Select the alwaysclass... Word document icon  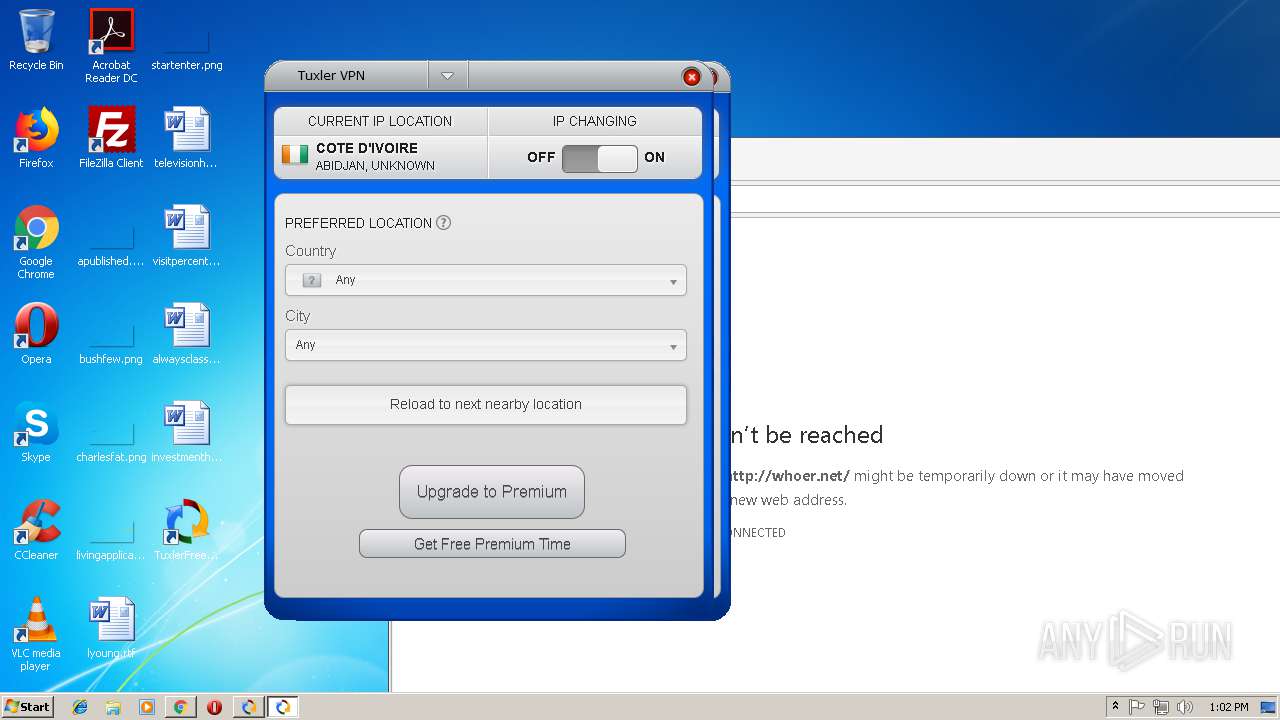187,334
